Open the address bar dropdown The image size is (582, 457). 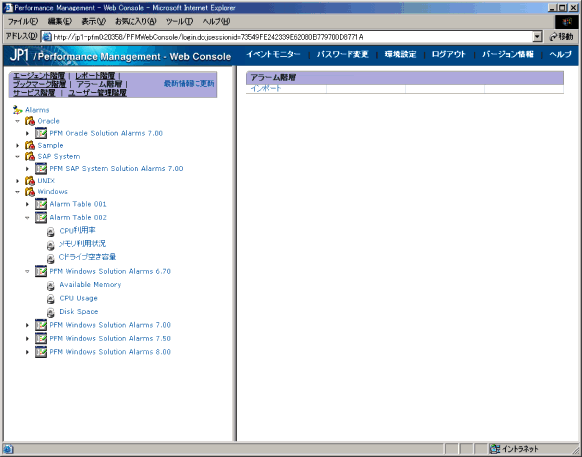coord(537,37)
